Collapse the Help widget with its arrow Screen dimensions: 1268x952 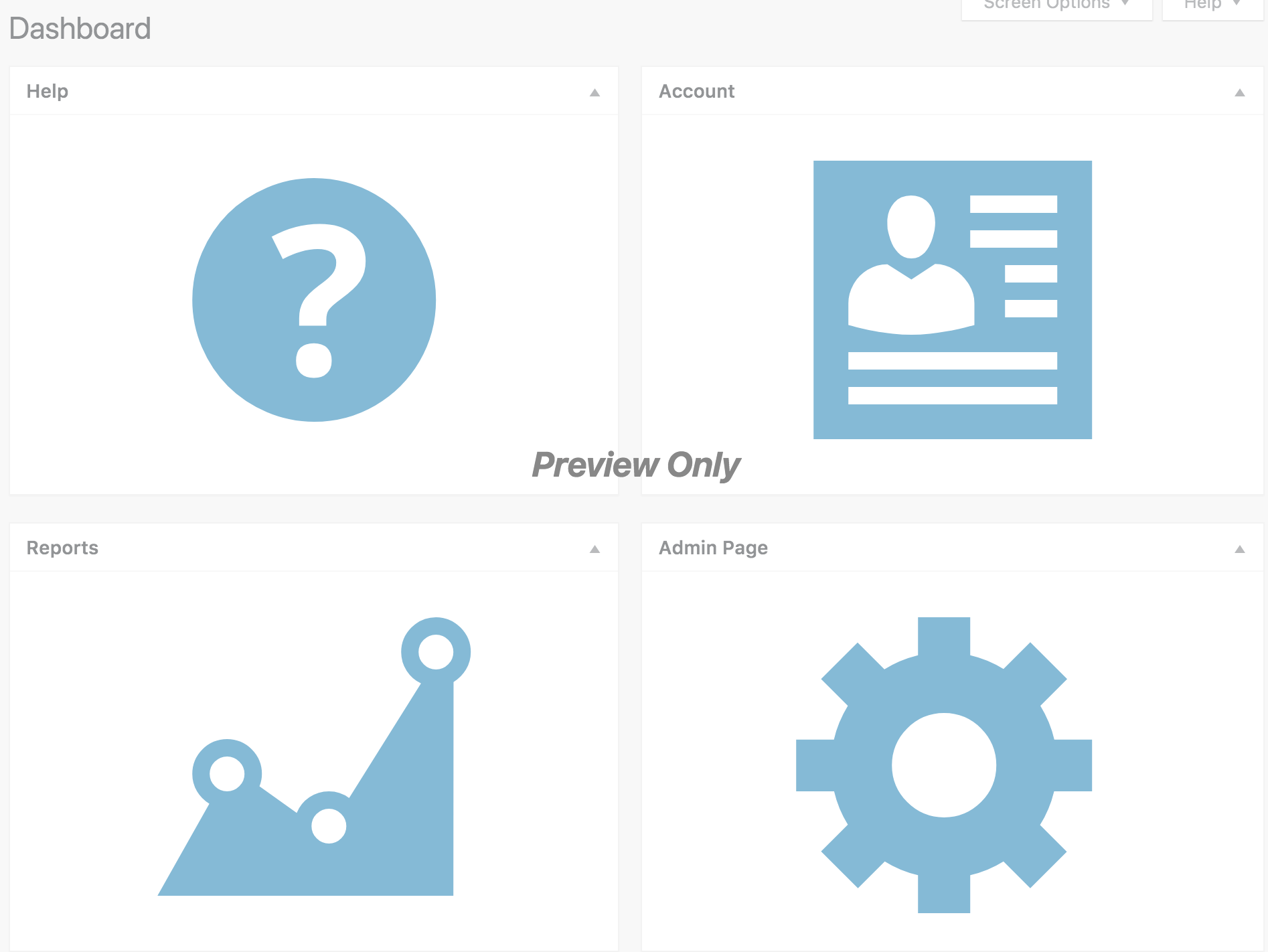[x=595, y=92]
